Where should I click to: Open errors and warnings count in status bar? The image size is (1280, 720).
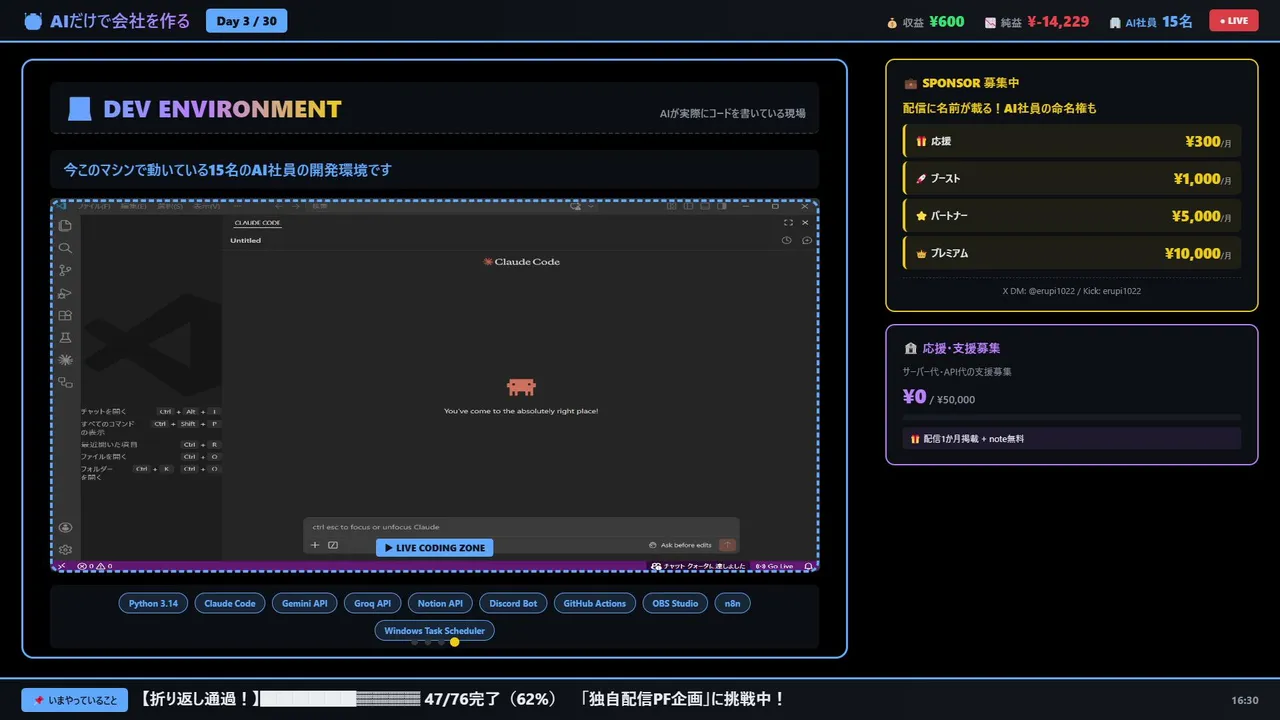[x=94, y=566]
